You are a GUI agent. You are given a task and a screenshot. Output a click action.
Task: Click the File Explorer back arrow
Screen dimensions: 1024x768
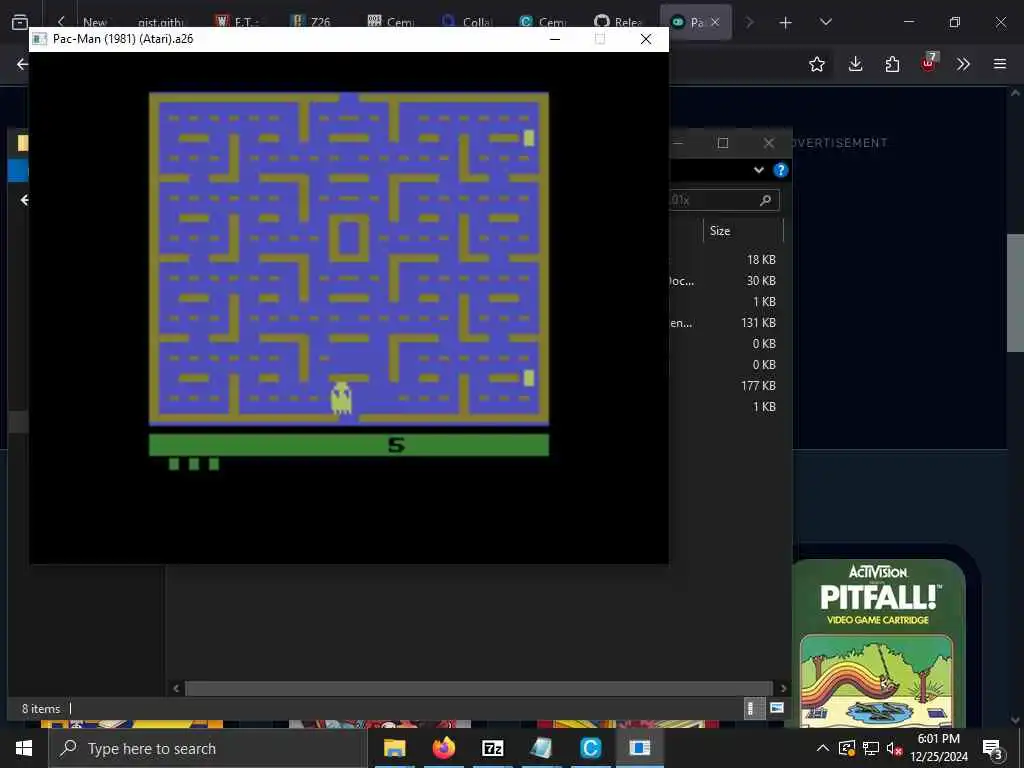click(x=24, y=200)
